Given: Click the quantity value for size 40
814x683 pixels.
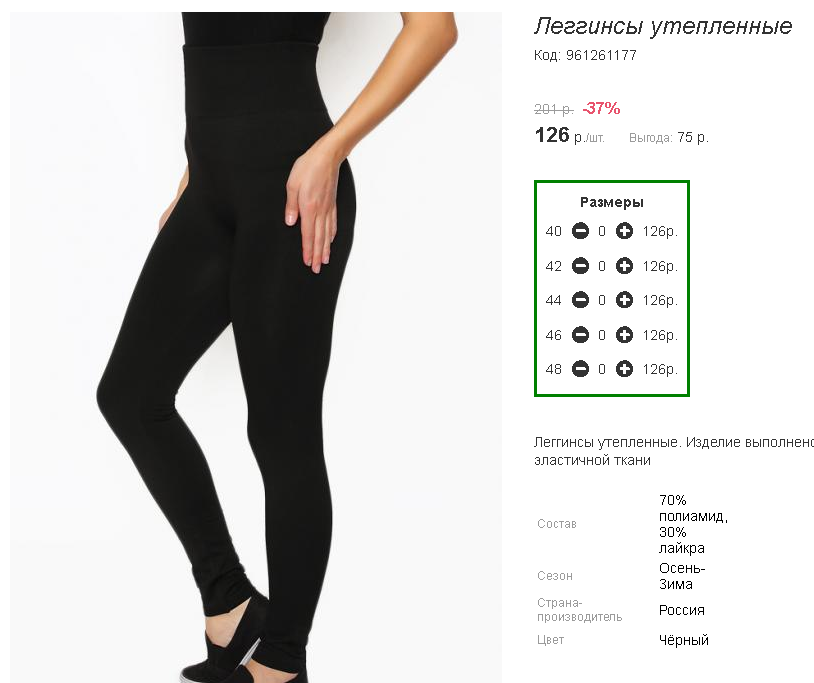Looking at the screenshot, I should click(602, 231).
